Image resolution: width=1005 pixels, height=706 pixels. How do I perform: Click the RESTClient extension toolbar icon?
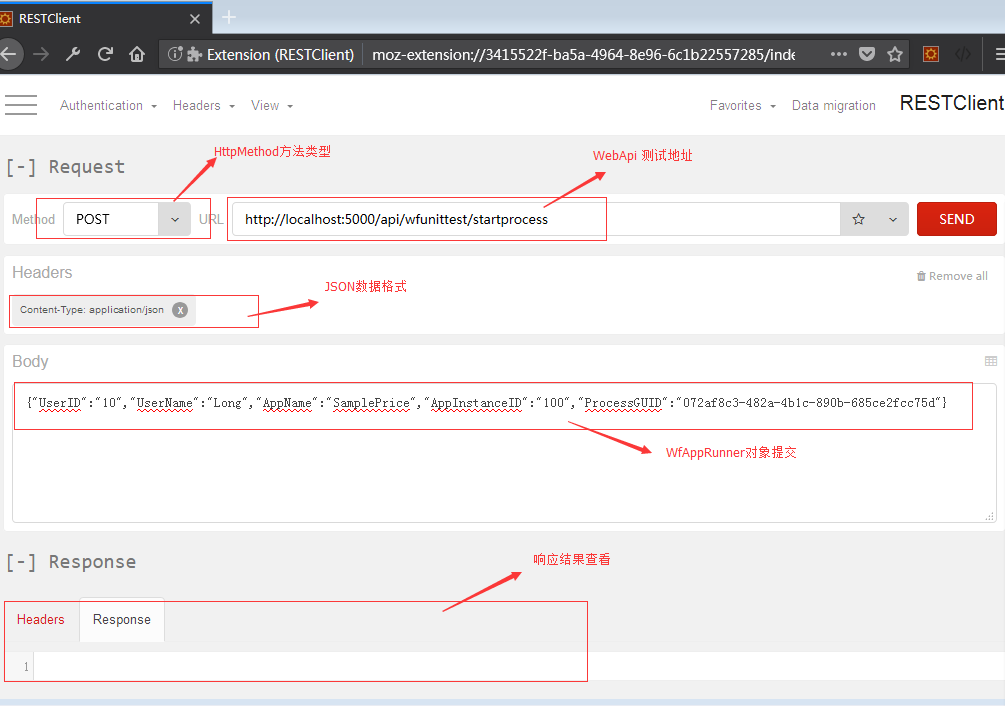point(931,54)
